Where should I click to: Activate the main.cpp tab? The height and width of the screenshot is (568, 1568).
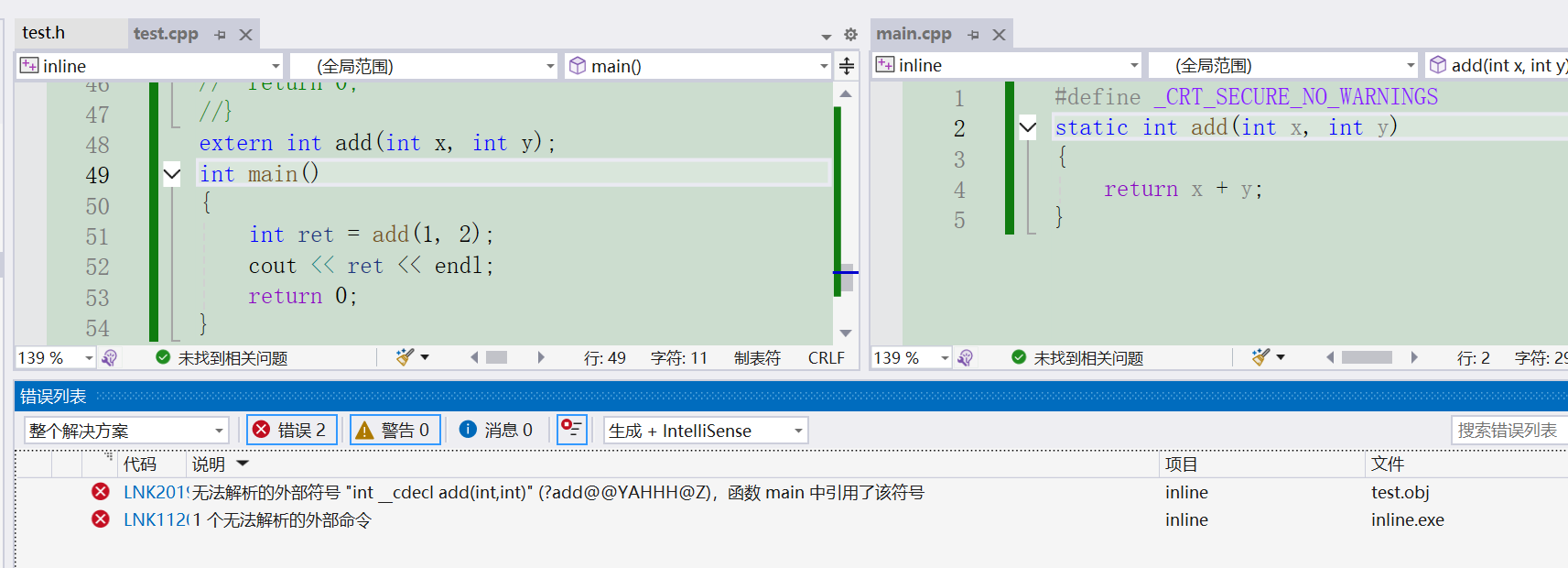tap(914, 34)
